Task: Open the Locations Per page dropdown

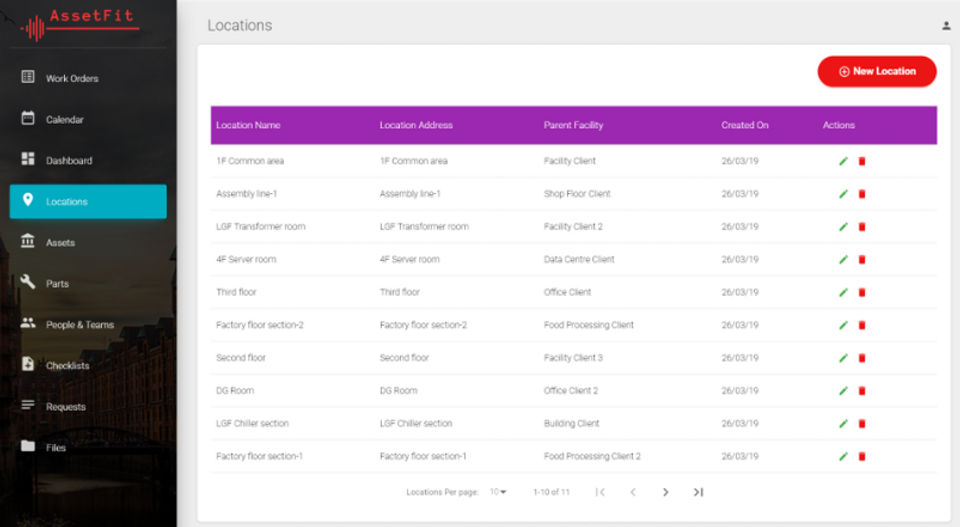Action: tap(498, 492)
